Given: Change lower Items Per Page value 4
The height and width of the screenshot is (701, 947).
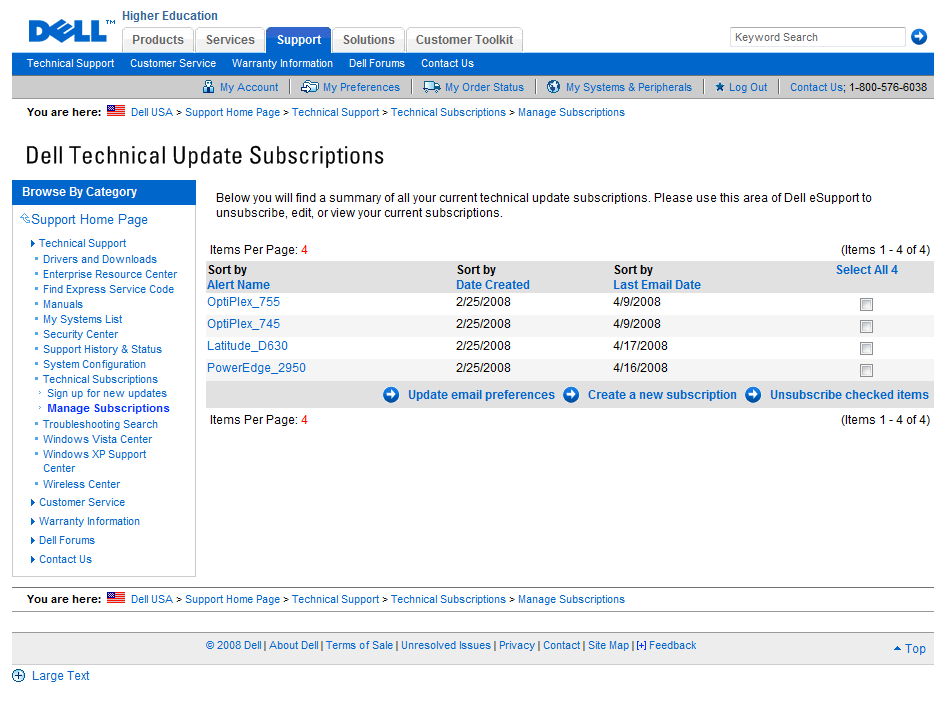Looking at the screenshot, I should click(304, 420).
